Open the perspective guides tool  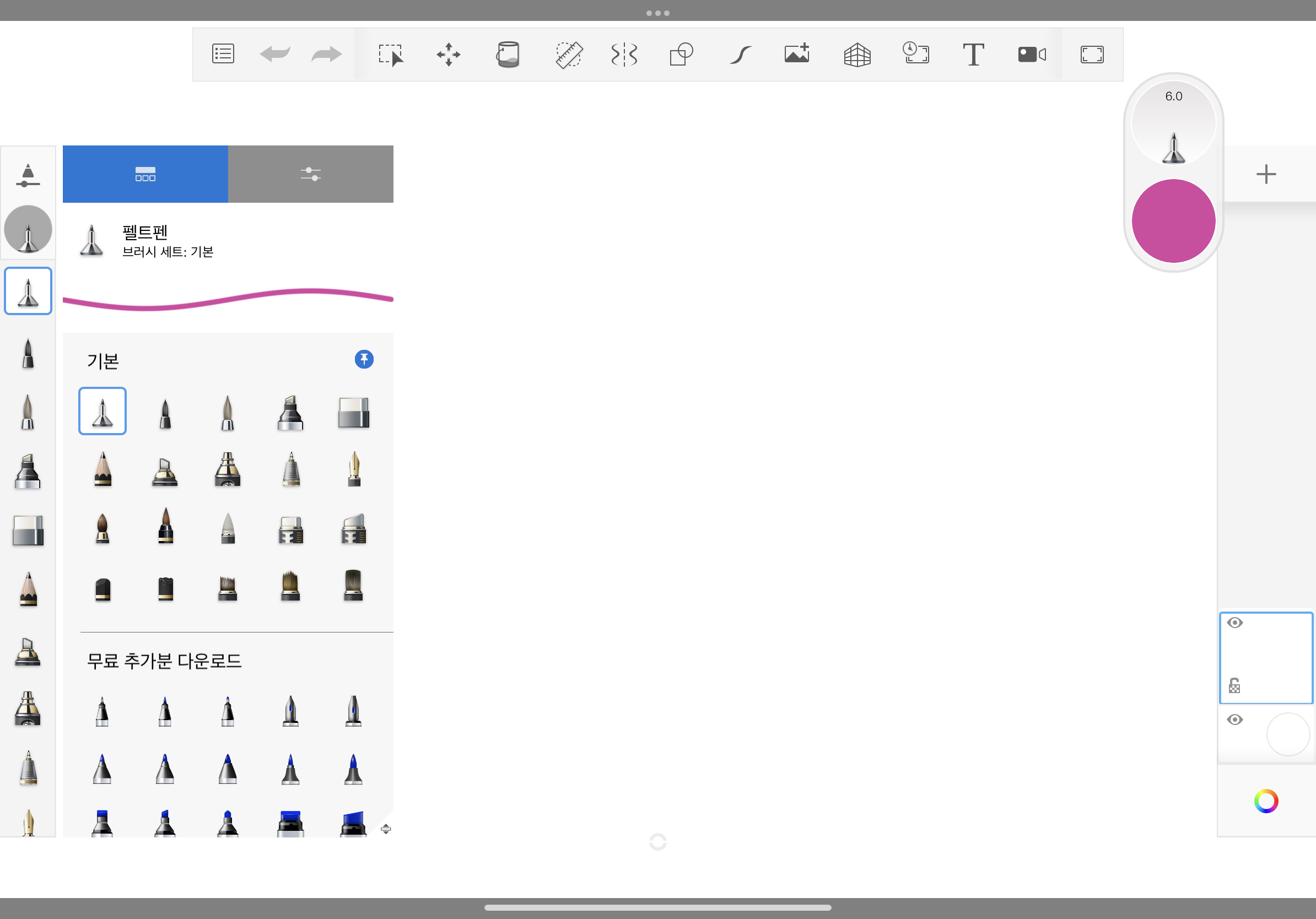pos(857,55)
